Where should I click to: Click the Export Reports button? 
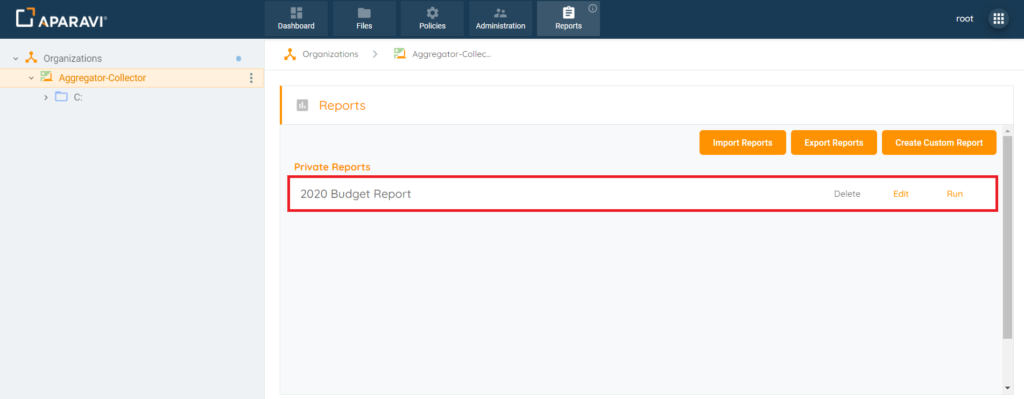point(833,142)
